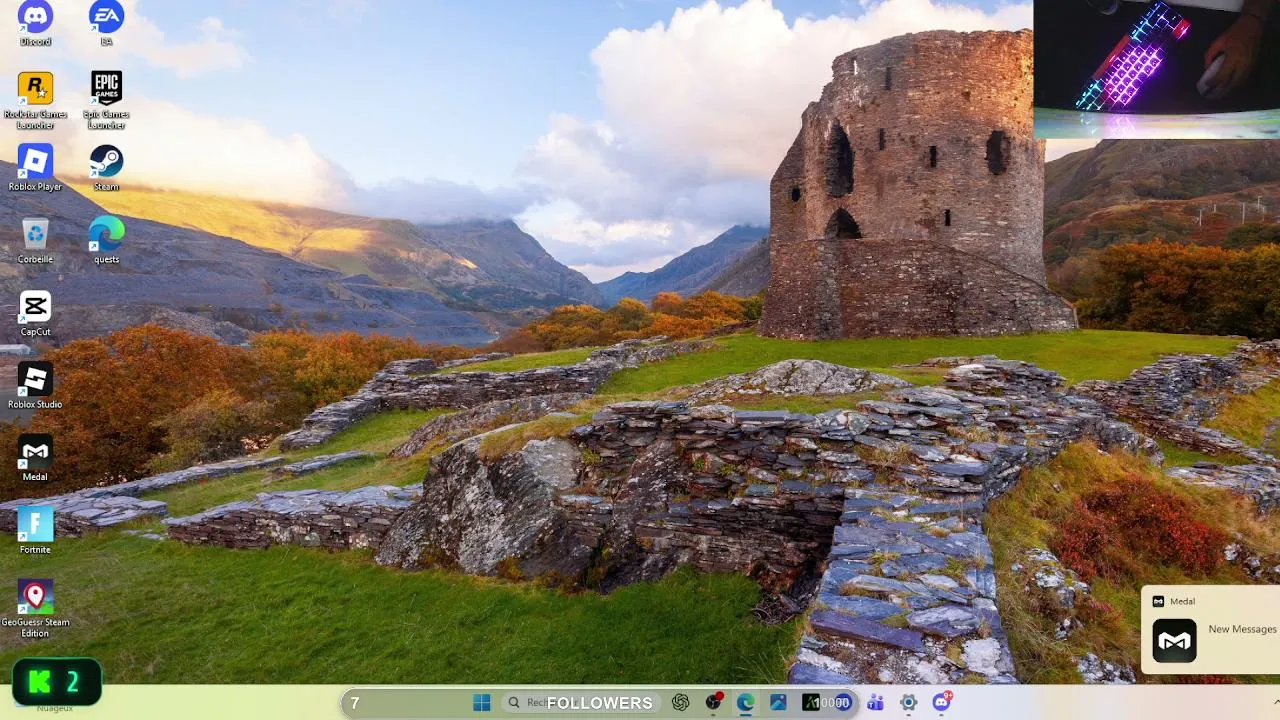The image size is (1280, 720).
Task: Select the Steam desktop shortcut
Action: [106, 168]
